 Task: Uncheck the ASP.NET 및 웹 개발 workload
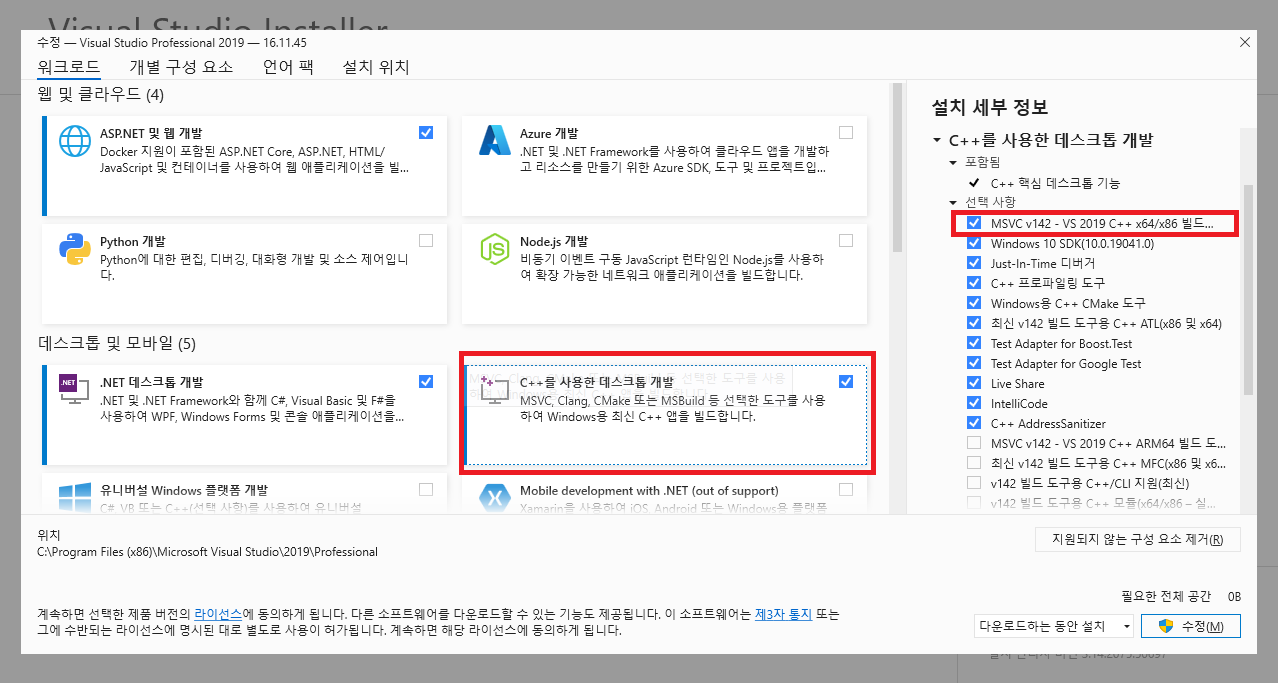[x=427, y=132]
